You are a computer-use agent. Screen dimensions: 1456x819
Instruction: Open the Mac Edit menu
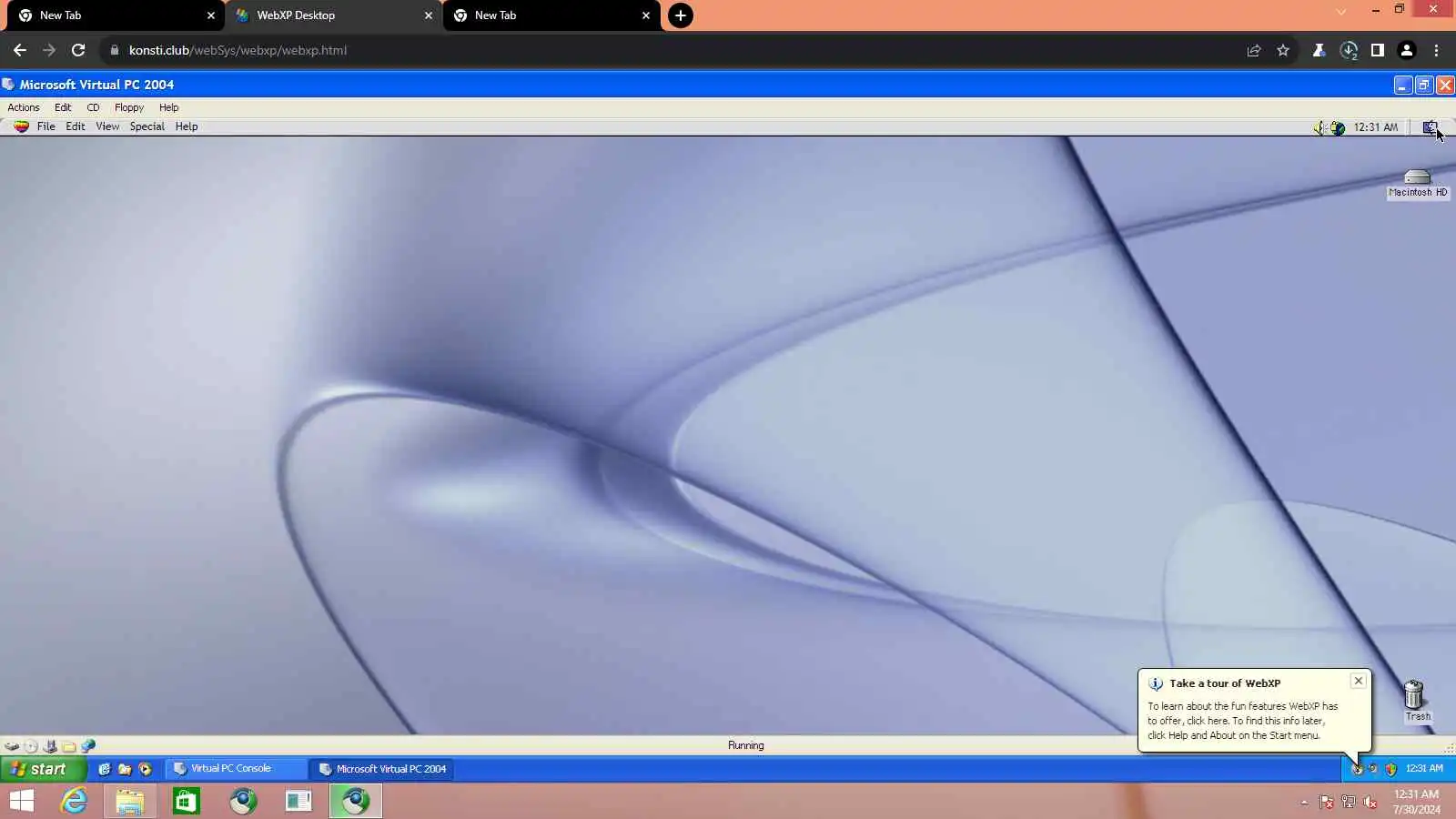coord(76,126)
